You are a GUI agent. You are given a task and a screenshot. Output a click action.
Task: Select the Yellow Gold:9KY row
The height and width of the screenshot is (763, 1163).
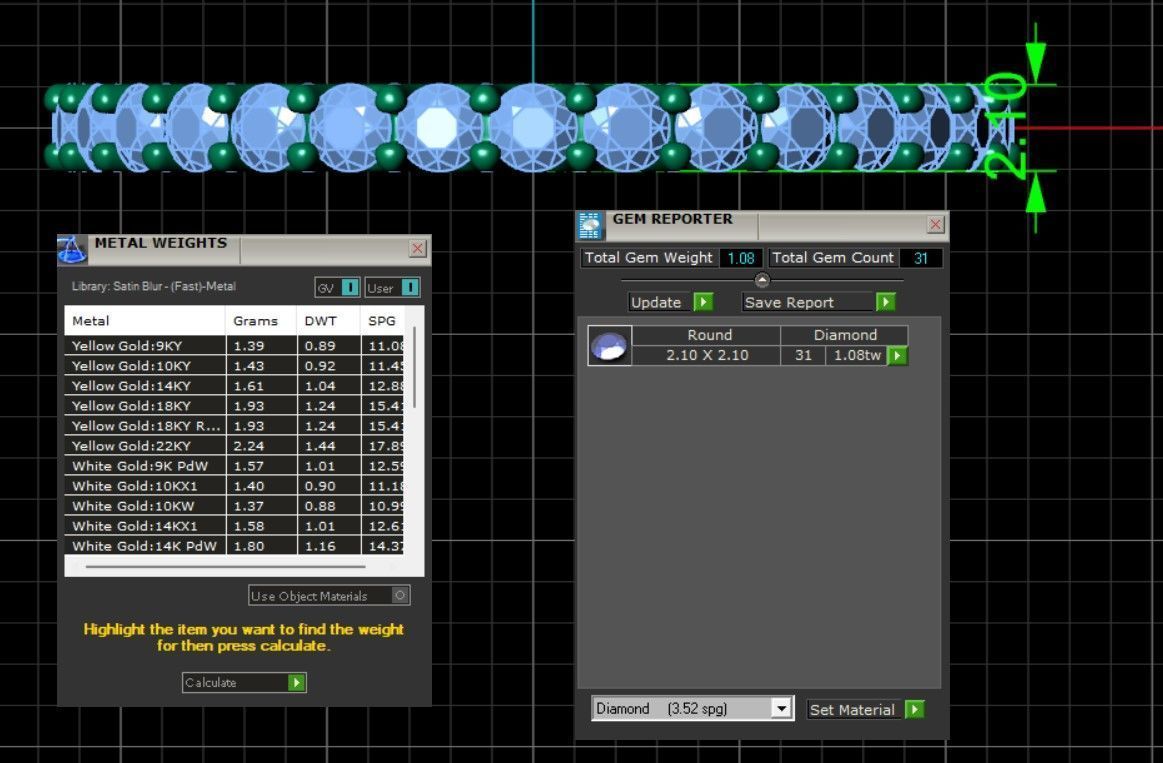pos(234,346)
